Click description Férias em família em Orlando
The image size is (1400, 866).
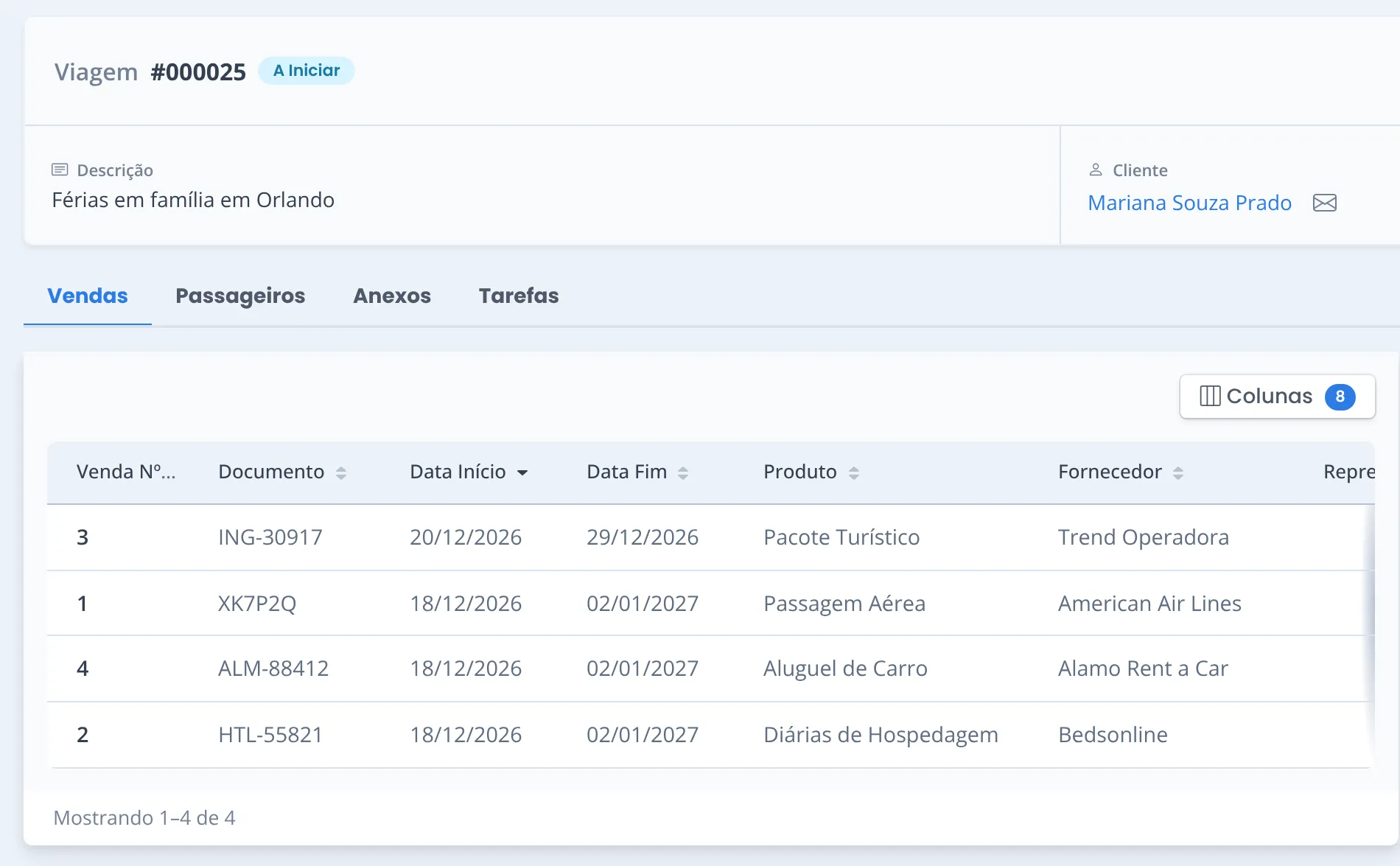pyautogui.click(x=193, y=200)
